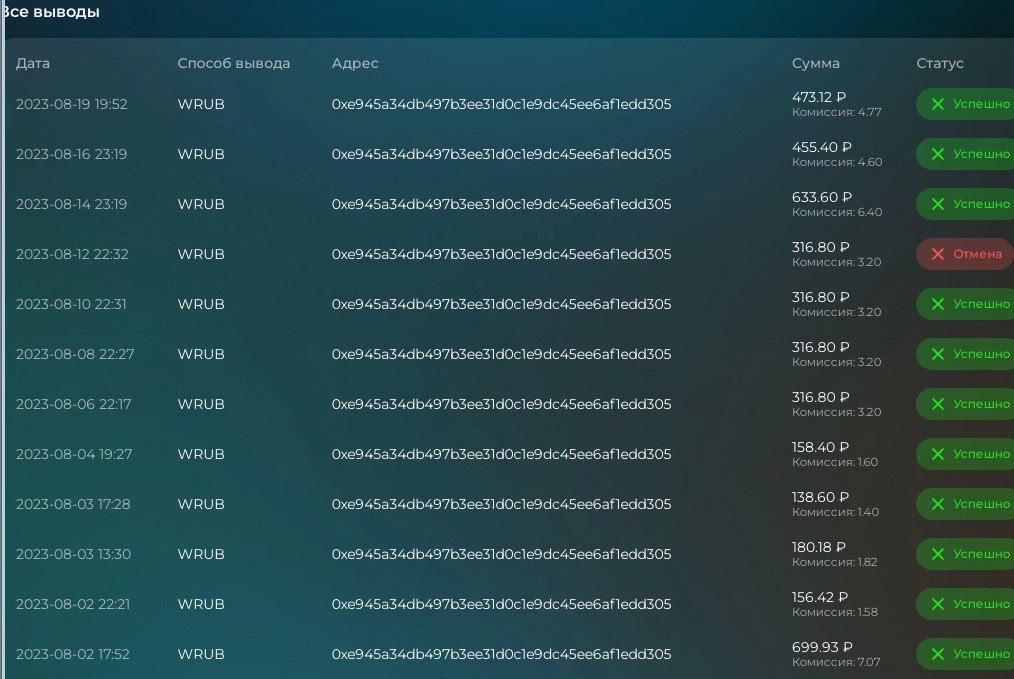Click date 2023-08-08 22:27

point(75,354)
